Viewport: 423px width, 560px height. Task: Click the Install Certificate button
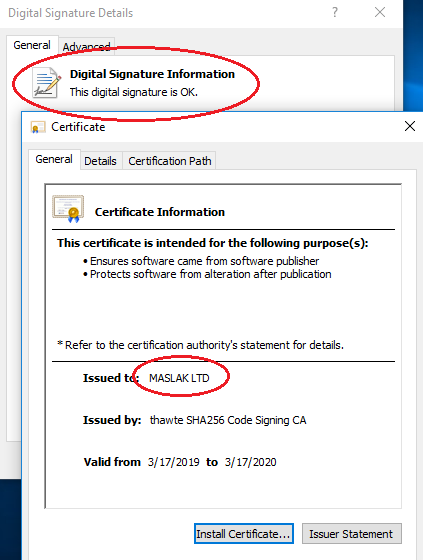tap(244, 534)
